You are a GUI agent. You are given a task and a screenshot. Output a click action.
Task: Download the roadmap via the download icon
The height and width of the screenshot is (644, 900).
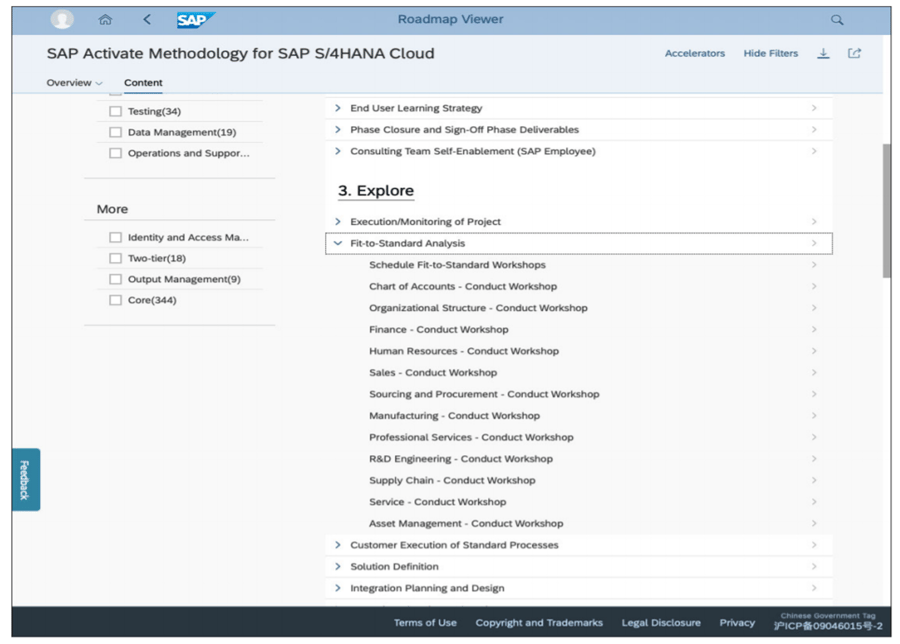[823, 53]
